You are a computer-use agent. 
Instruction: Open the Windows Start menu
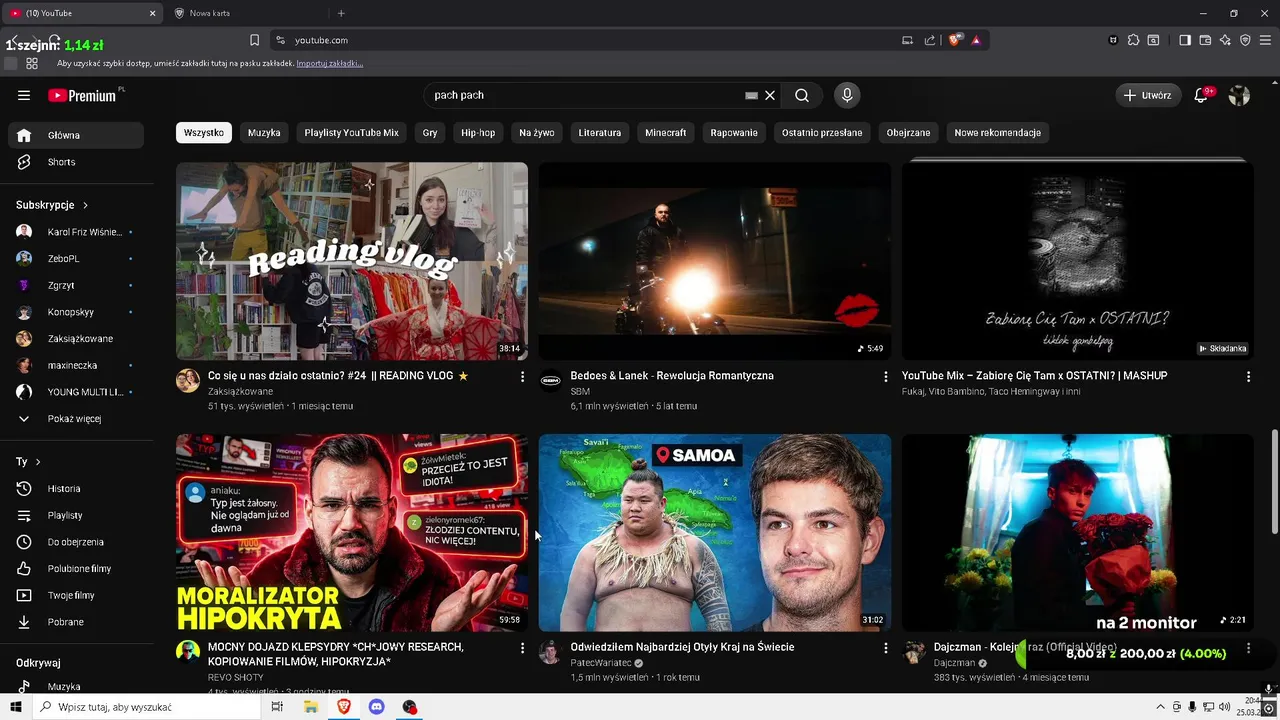point(15,707)
